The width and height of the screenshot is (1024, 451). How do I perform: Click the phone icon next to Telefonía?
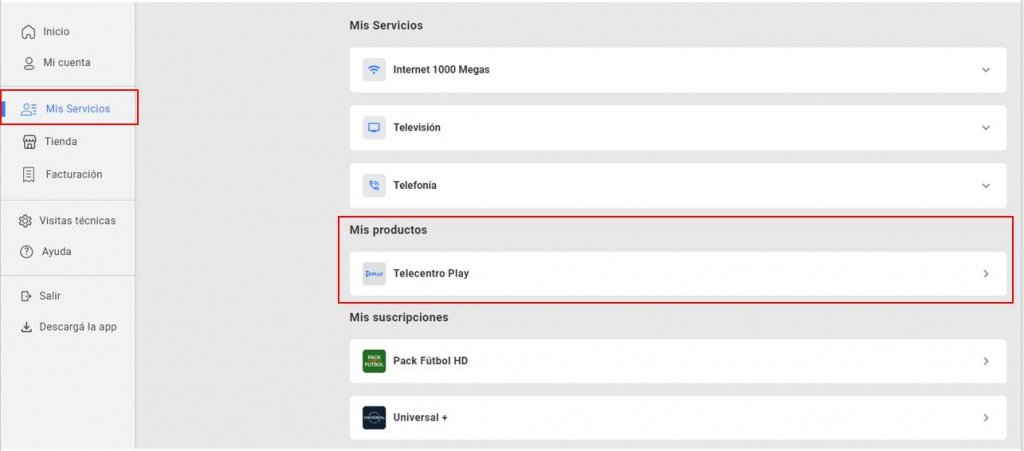(x=374, y=186)
